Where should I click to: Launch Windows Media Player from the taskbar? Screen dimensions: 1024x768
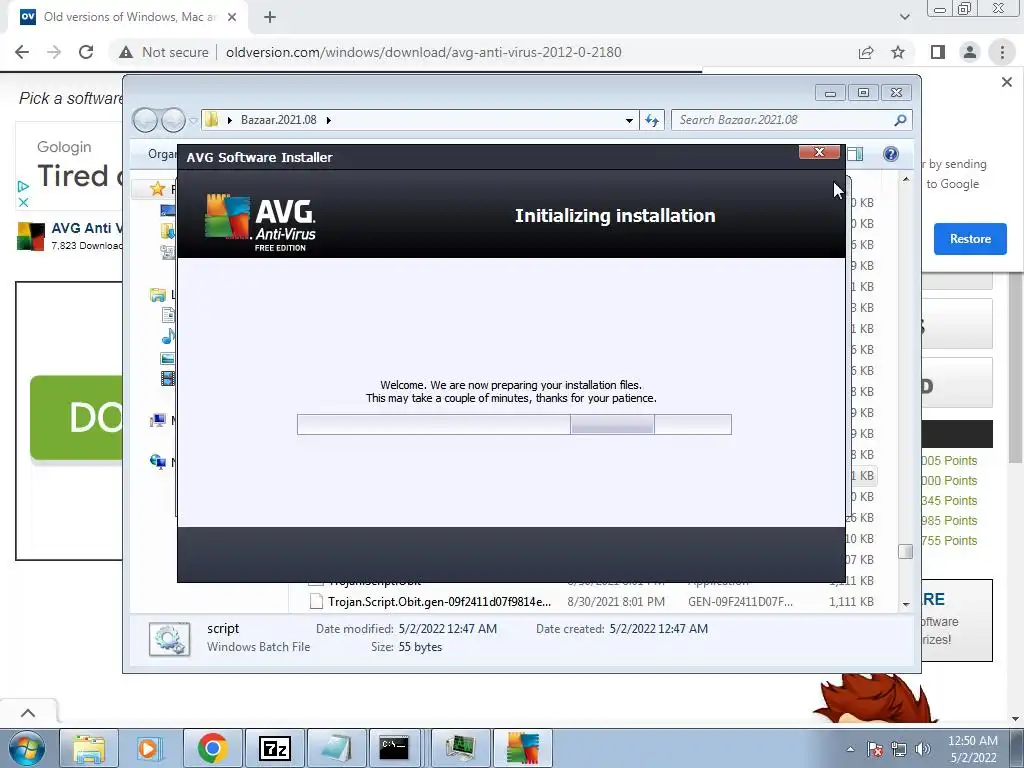pos(150,748)
